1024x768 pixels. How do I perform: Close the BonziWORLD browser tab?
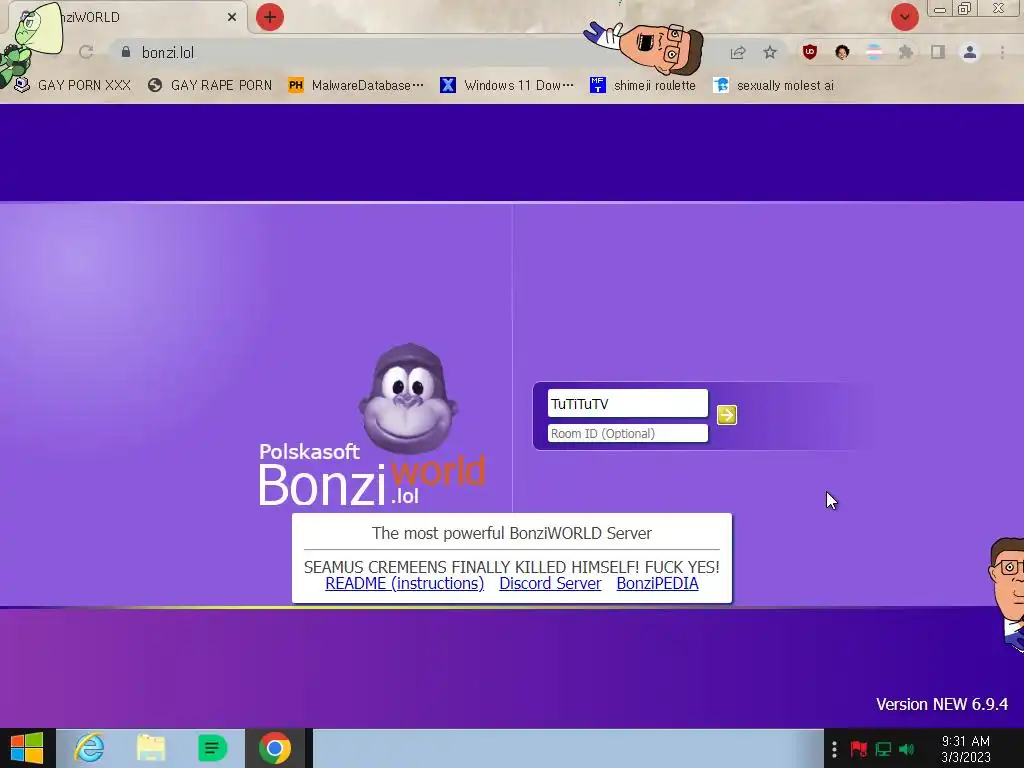[232, 17]
